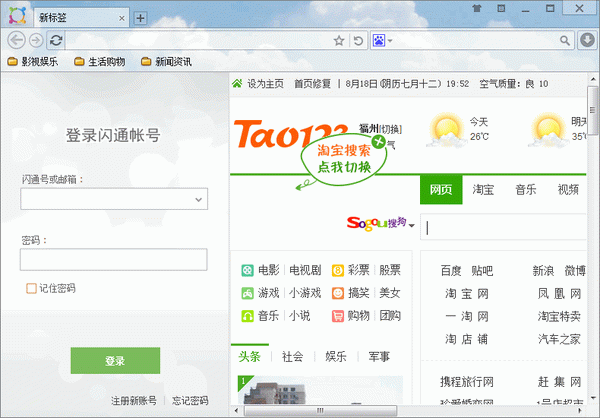This screenshot has width=600, height=418.
Task: Click the 搞笑 smiley icon
Action: 338,294
